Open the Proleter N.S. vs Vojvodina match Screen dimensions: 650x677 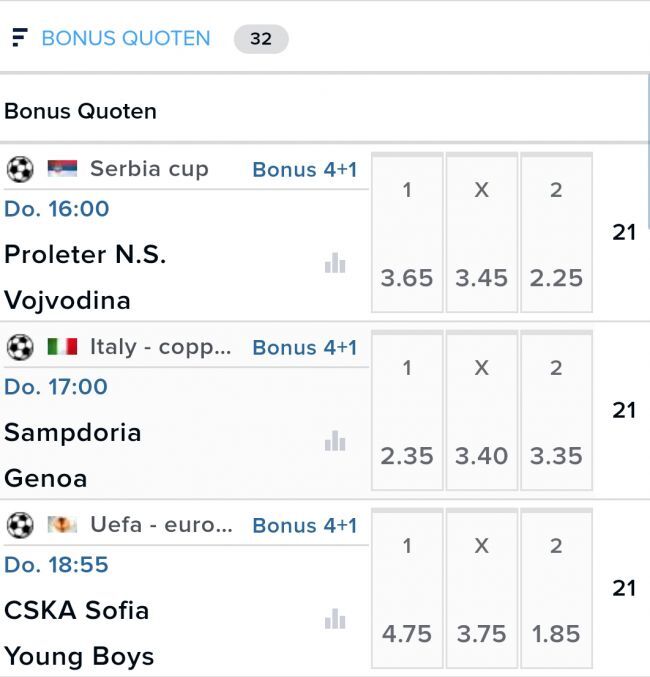[x=86, y=277]
